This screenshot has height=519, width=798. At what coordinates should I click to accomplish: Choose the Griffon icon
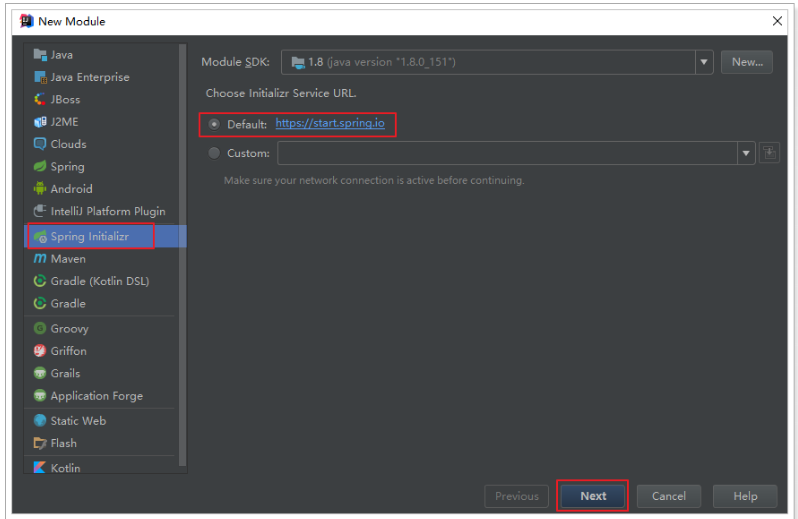click(40, 351)
